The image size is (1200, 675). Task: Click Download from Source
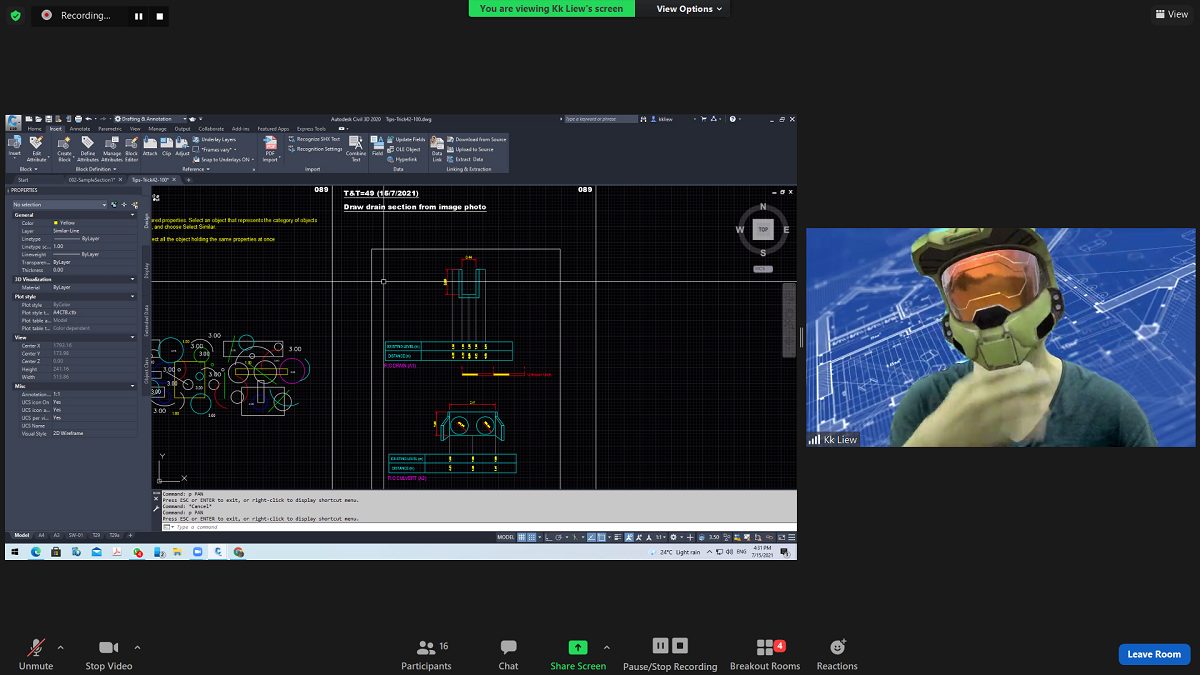pyautogui.click(x=476, y=139)
